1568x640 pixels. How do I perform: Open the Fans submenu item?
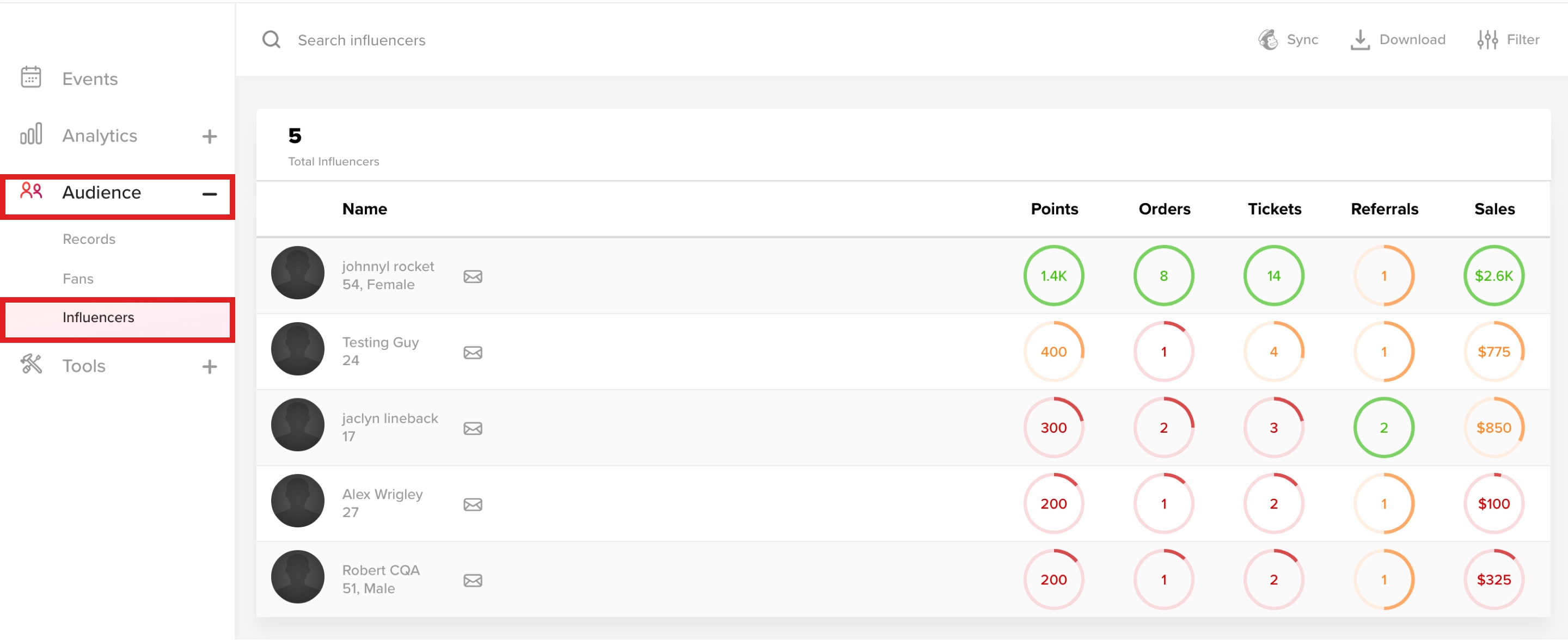(x=78, y=279)
